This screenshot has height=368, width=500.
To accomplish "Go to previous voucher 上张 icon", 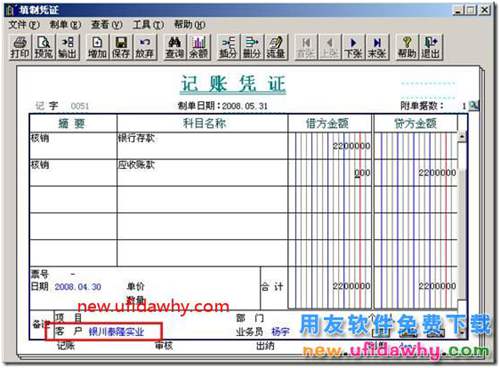I will click(x=329, y=47).
